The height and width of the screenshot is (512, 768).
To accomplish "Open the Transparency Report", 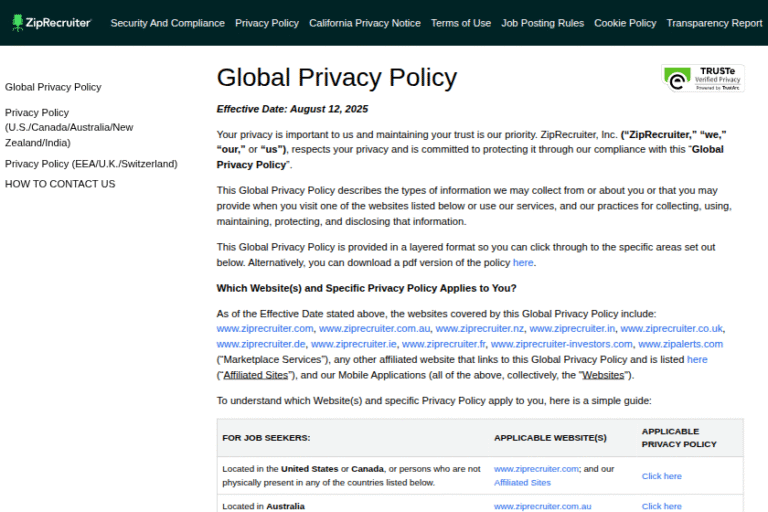I will tap(714, 23).
